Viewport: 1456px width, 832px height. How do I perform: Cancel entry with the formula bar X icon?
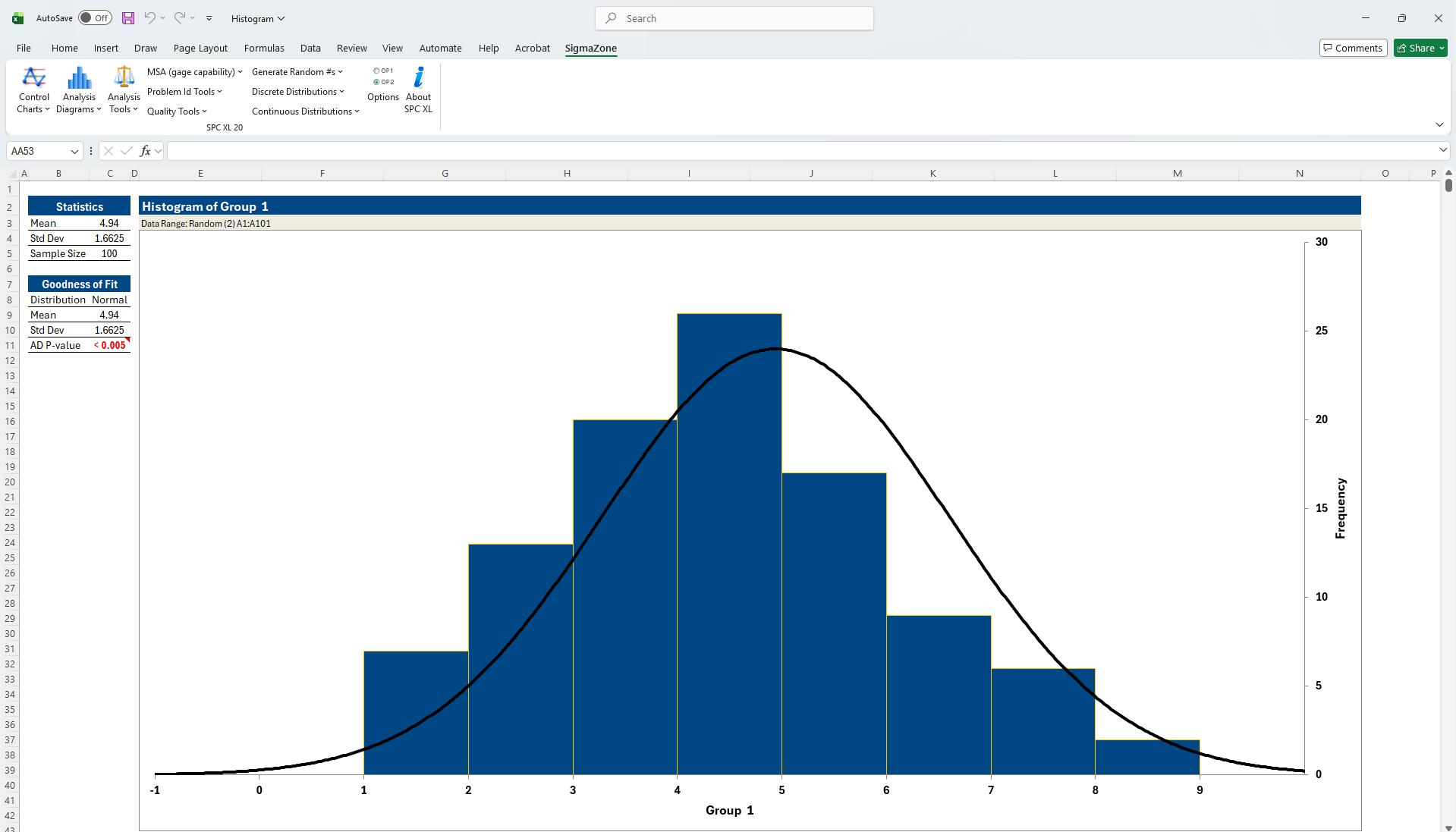click(108, 151)
